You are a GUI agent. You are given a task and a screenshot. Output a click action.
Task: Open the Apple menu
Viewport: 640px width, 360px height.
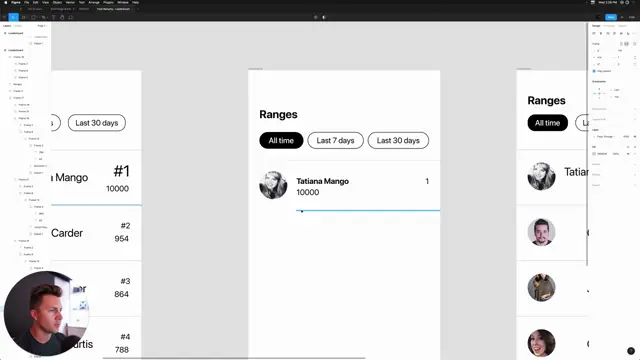tap(6, 2)
